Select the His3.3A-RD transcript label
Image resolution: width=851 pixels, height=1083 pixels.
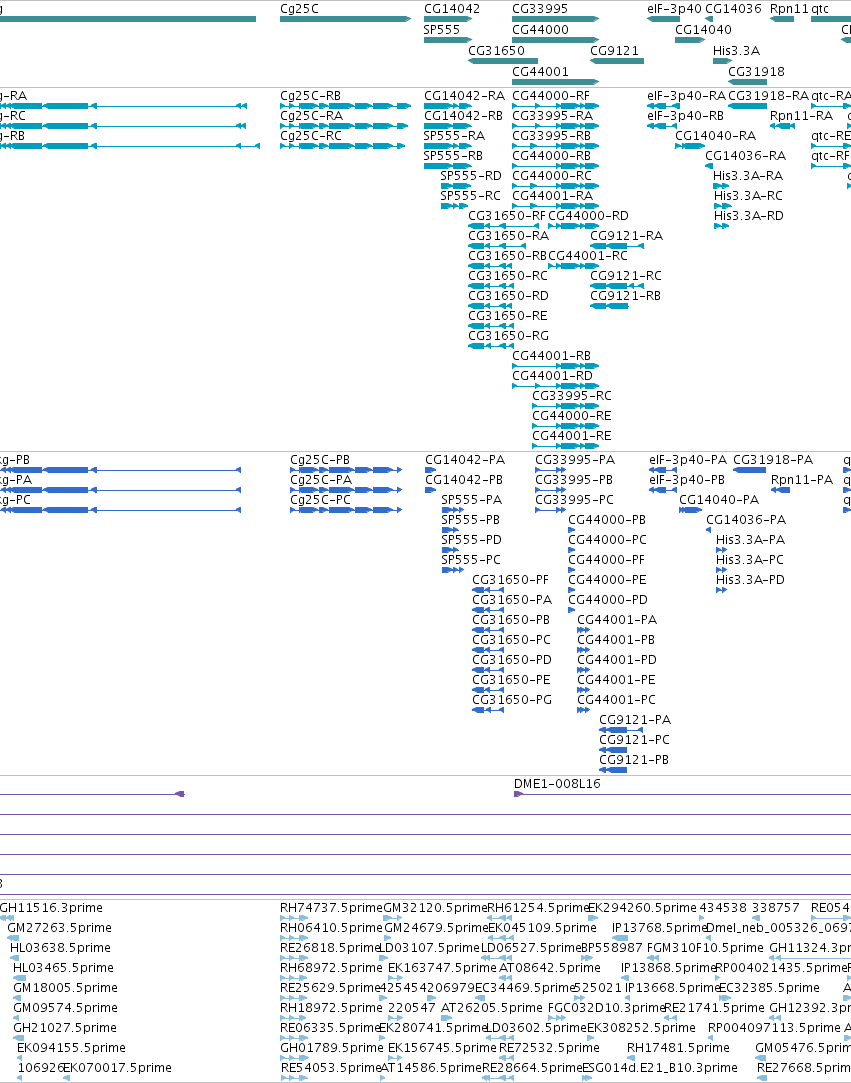748,215
